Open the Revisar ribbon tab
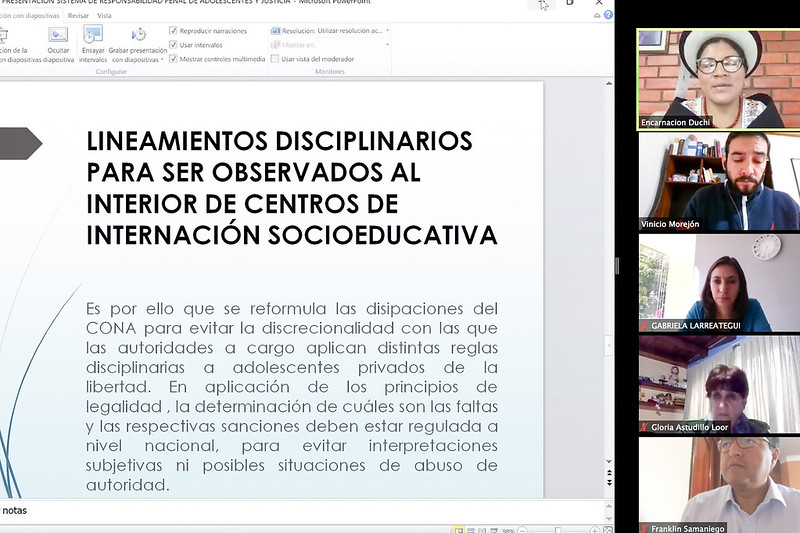Viewport: 800px width, 533px height. 78,16
